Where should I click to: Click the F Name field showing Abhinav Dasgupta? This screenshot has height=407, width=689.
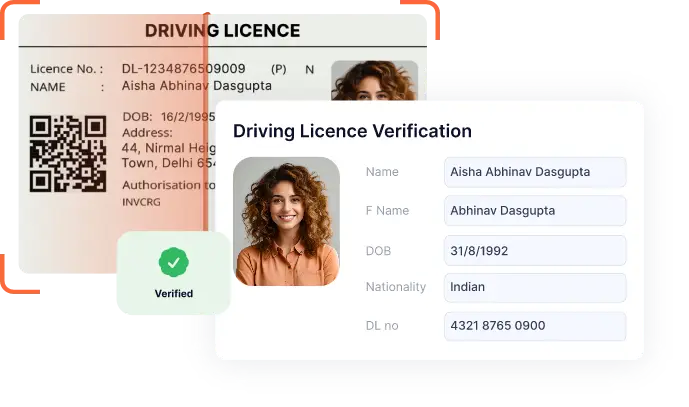(x=534, y=211)
